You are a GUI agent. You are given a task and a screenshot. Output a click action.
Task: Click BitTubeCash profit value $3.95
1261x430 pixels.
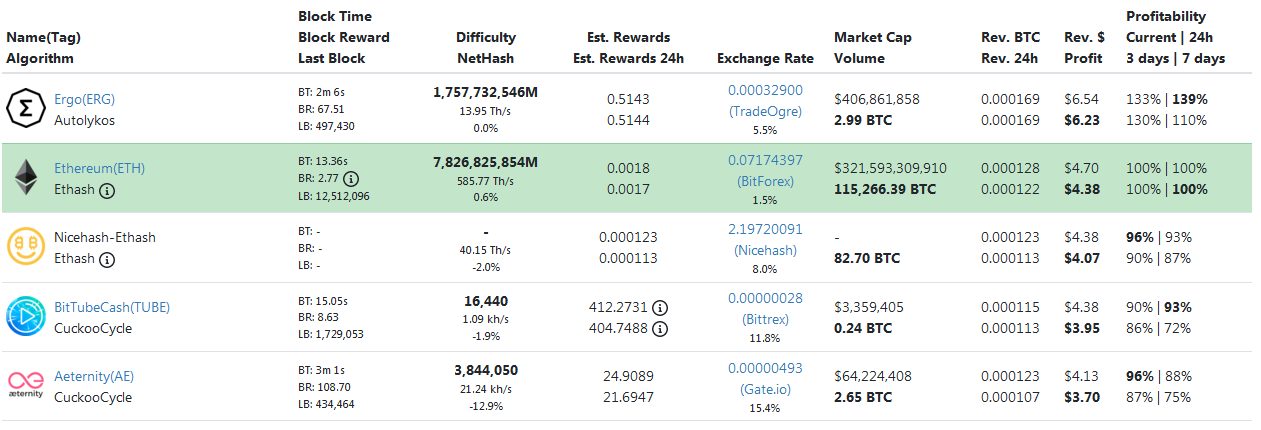pos(1082,328)
